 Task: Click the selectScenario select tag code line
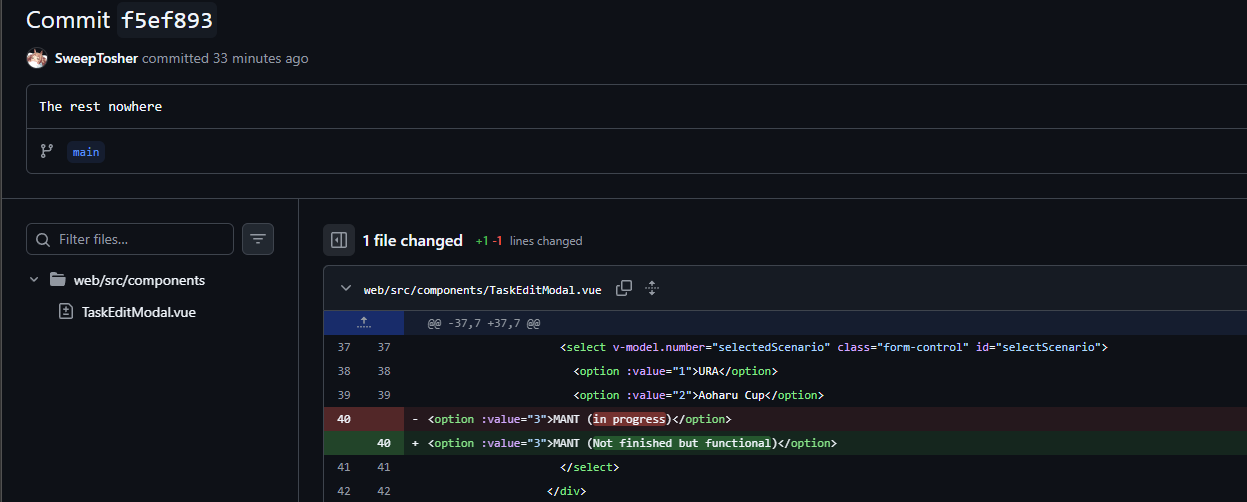tap(825, 347)
